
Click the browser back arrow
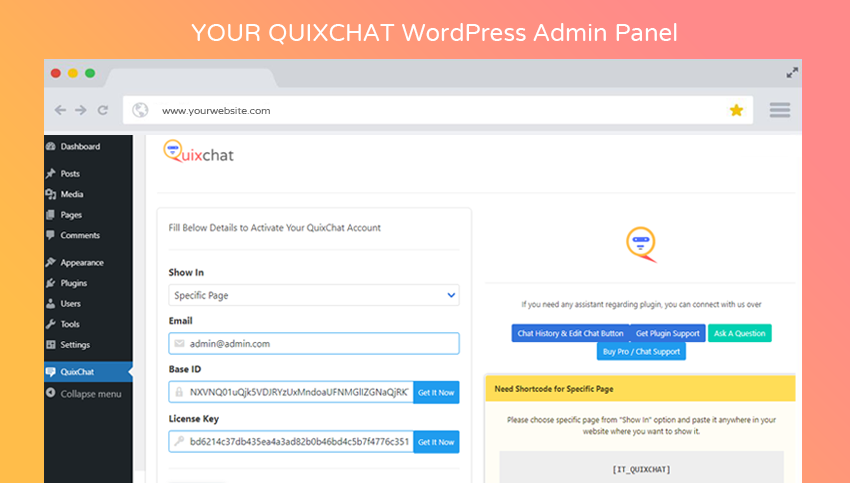coord(60,110)
